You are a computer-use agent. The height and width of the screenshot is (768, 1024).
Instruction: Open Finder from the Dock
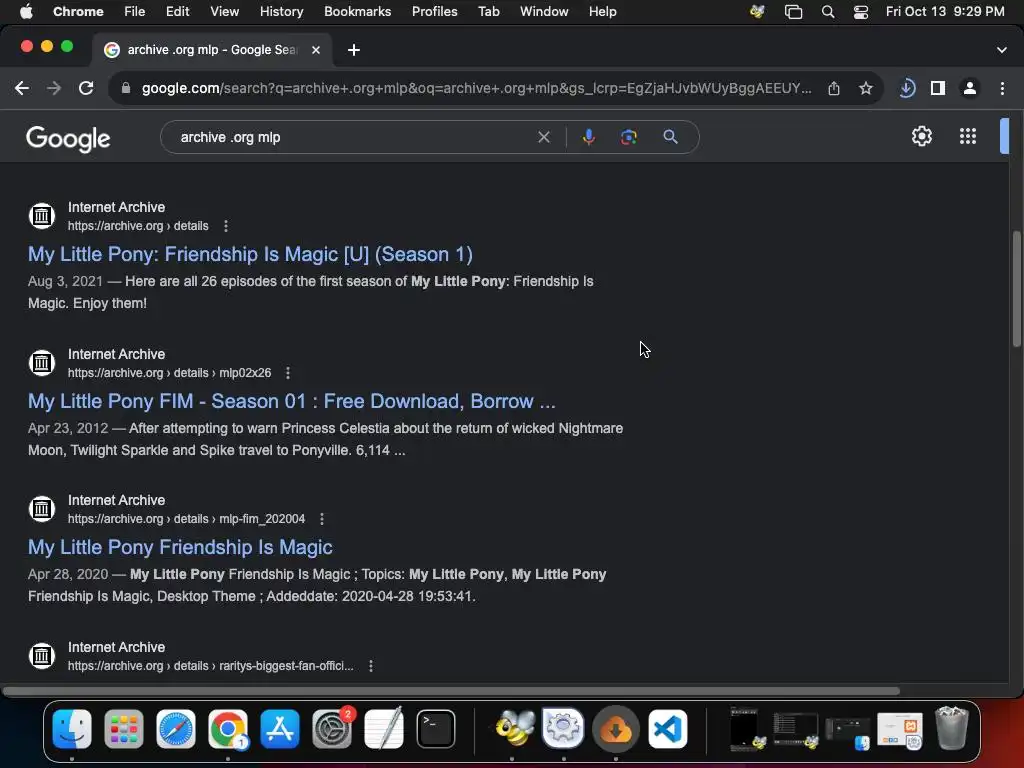pos(72,729)
